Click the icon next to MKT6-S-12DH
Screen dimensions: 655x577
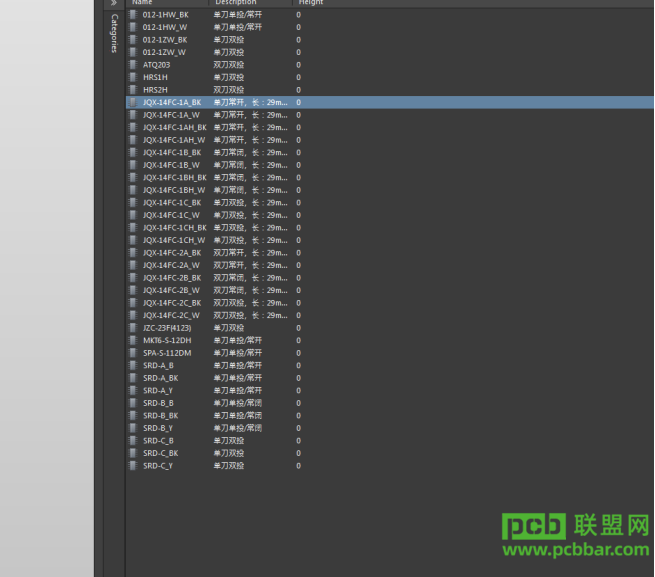click(x=133, y=341)
